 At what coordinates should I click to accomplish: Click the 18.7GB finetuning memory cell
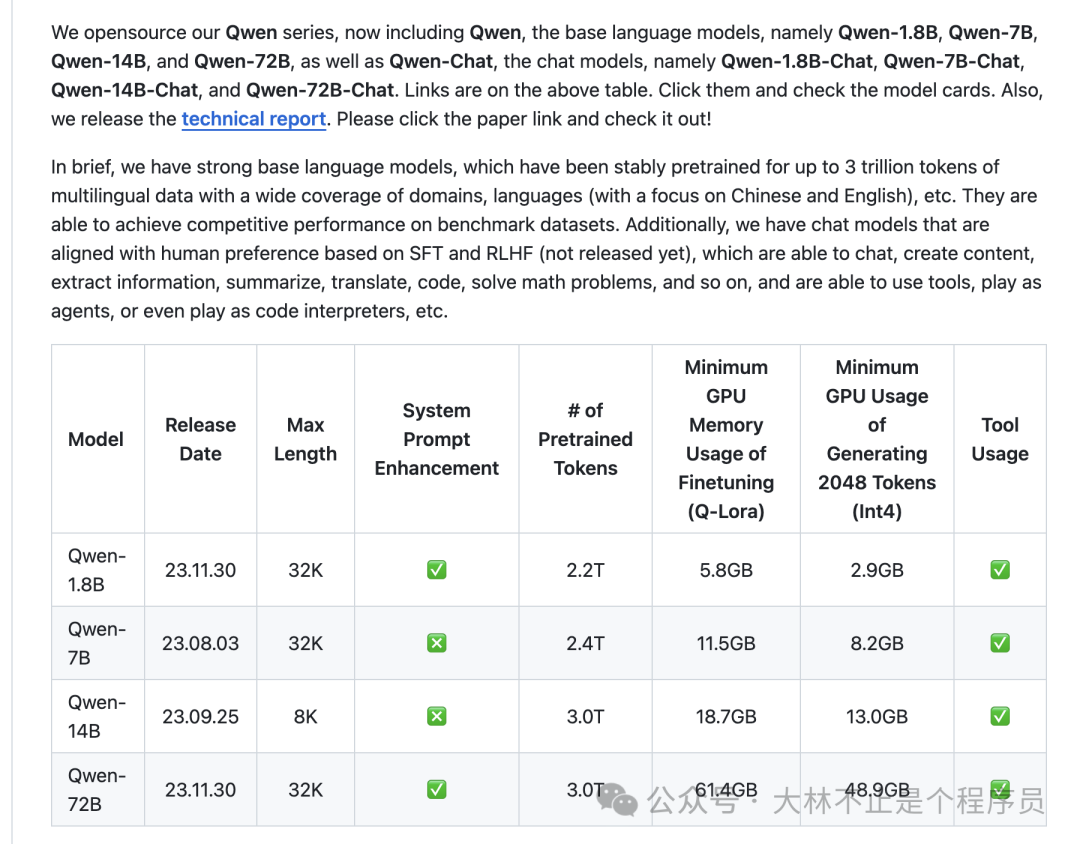[726, 717]
